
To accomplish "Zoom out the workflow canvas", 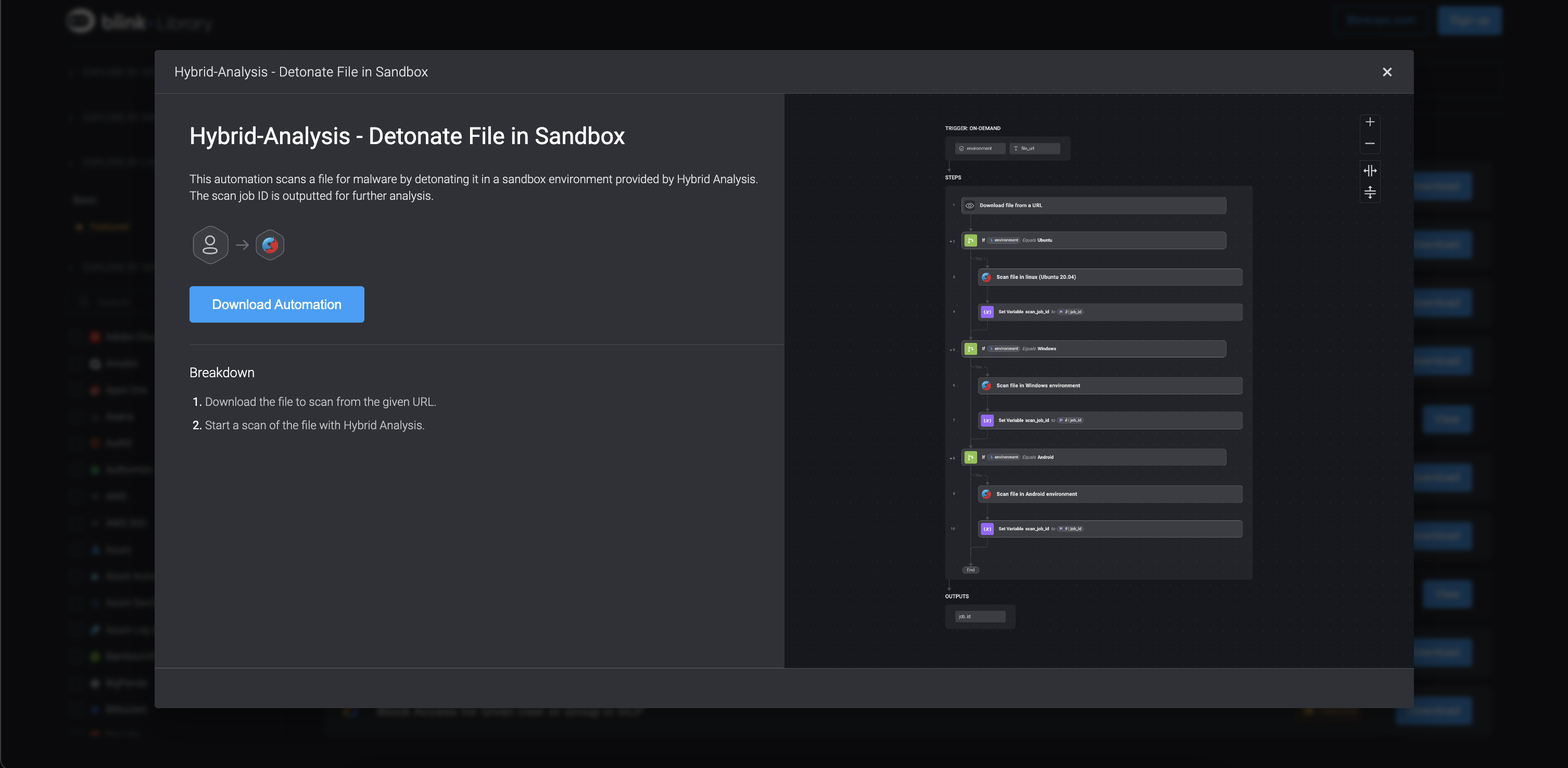I will pos(1370,144).
